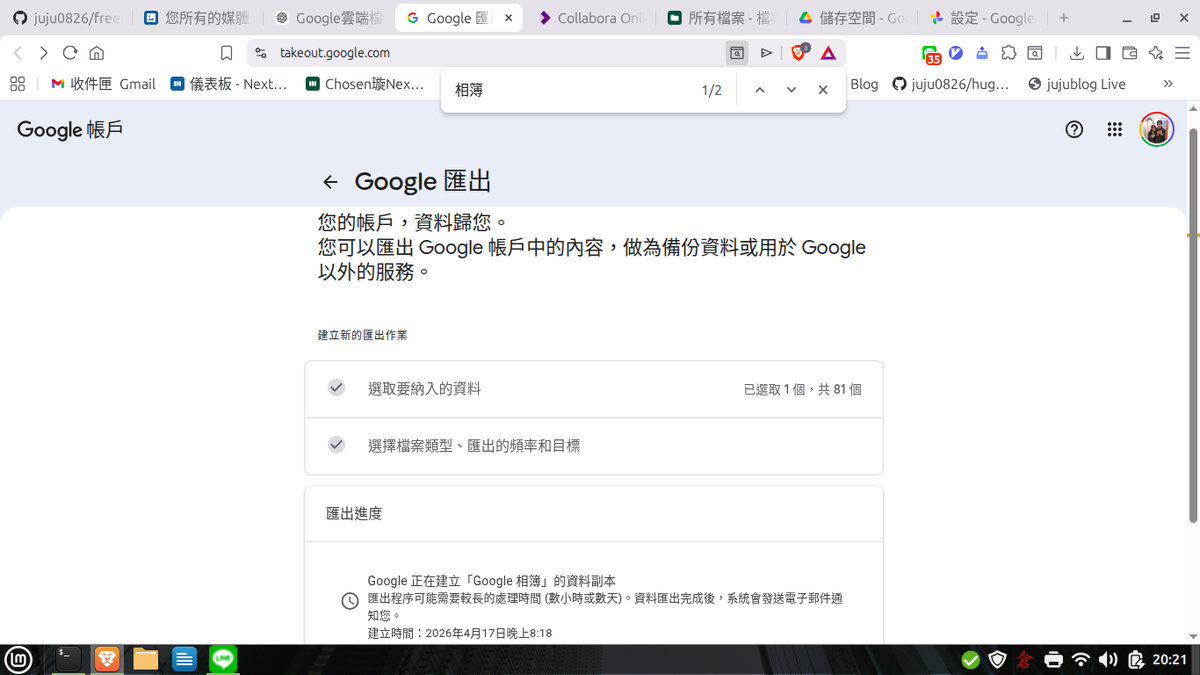Open the Brave browser taskbar icon
This screenshot has height=675, width=1200.
[107, 658]
